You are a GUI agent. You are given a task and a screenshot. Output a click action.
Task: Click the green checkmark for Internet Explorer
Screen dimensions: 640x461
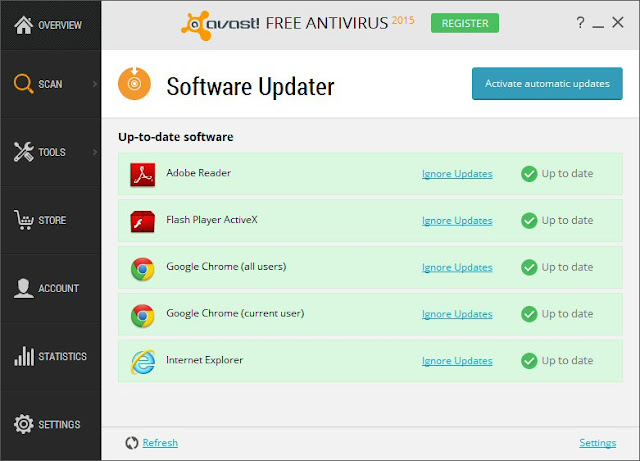click(529, 361)
